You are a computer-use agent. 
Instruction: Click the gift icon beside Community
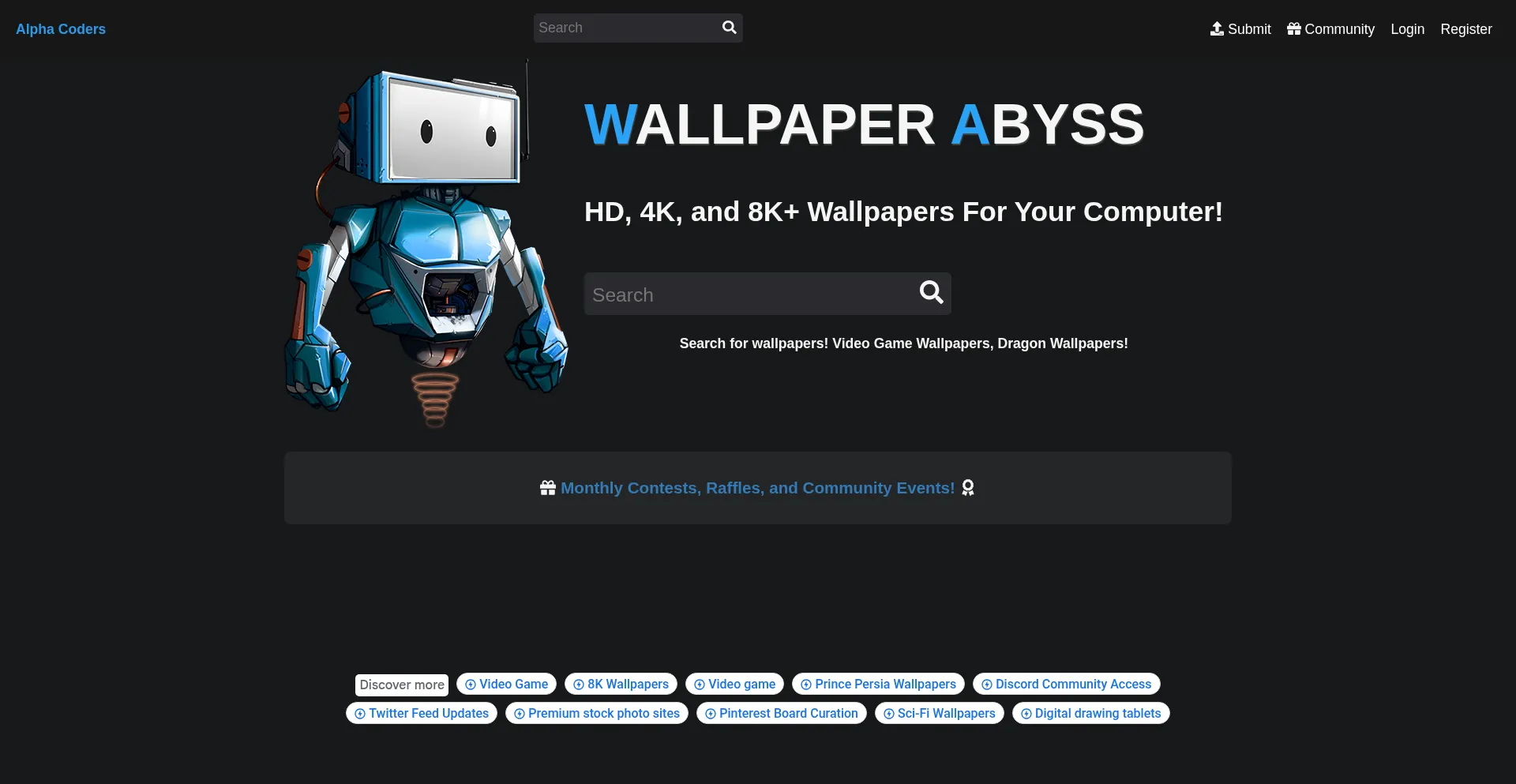(1294, 28)
